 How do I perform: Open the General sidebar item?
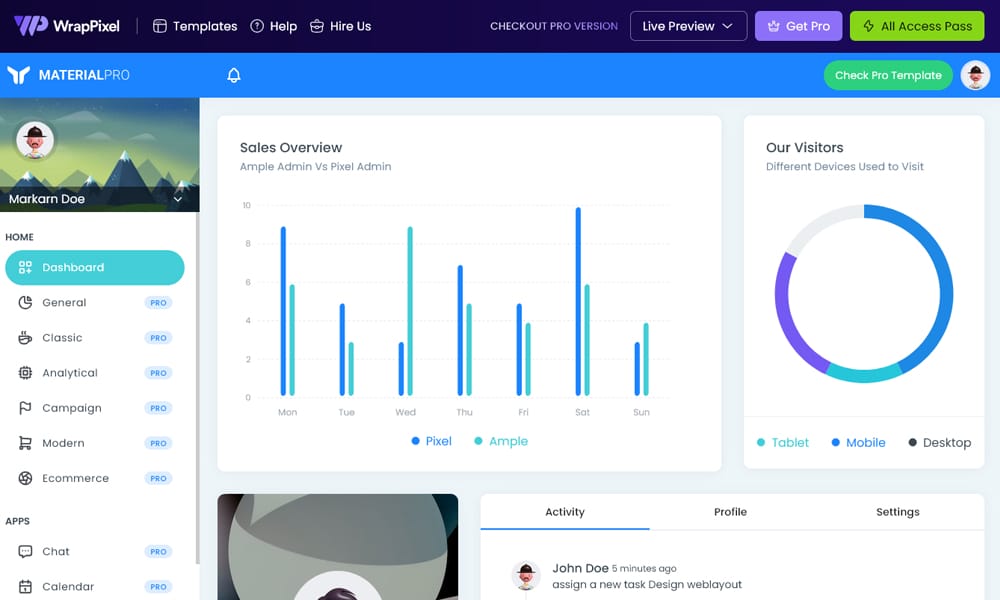(94, 302)
